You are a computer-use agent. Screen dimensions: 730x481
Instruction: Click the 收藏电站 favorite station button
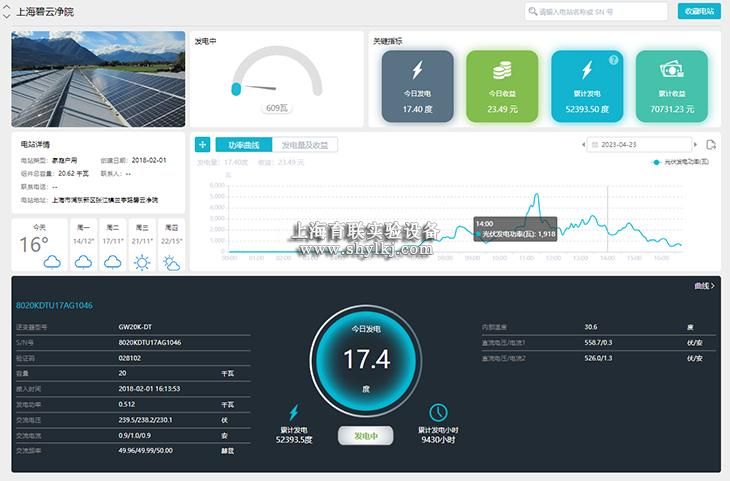[698, 12]
